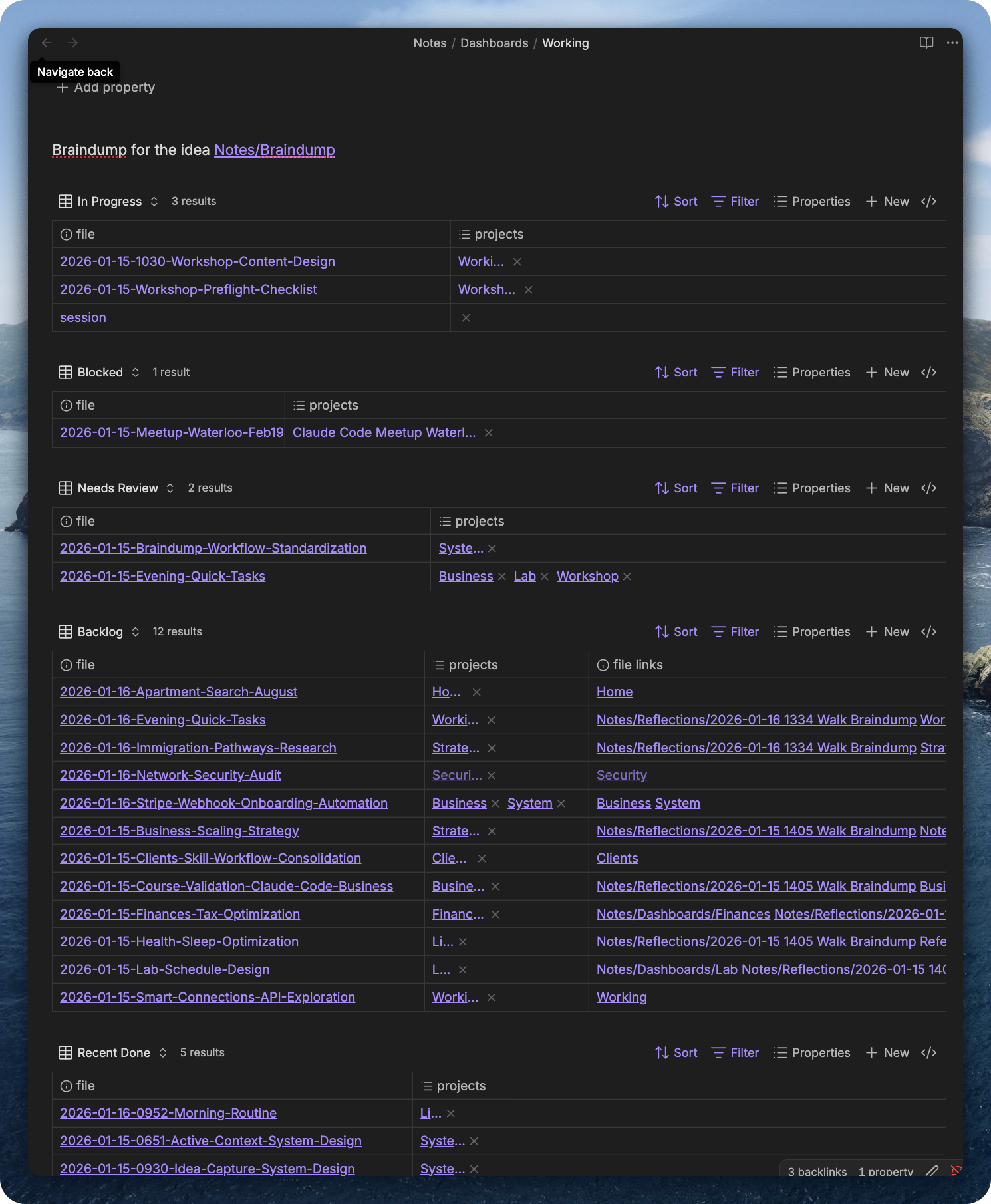991x1204 pixels.
Task: Open Properties for Recent Done table
Action: click(x=812, y=1053)
